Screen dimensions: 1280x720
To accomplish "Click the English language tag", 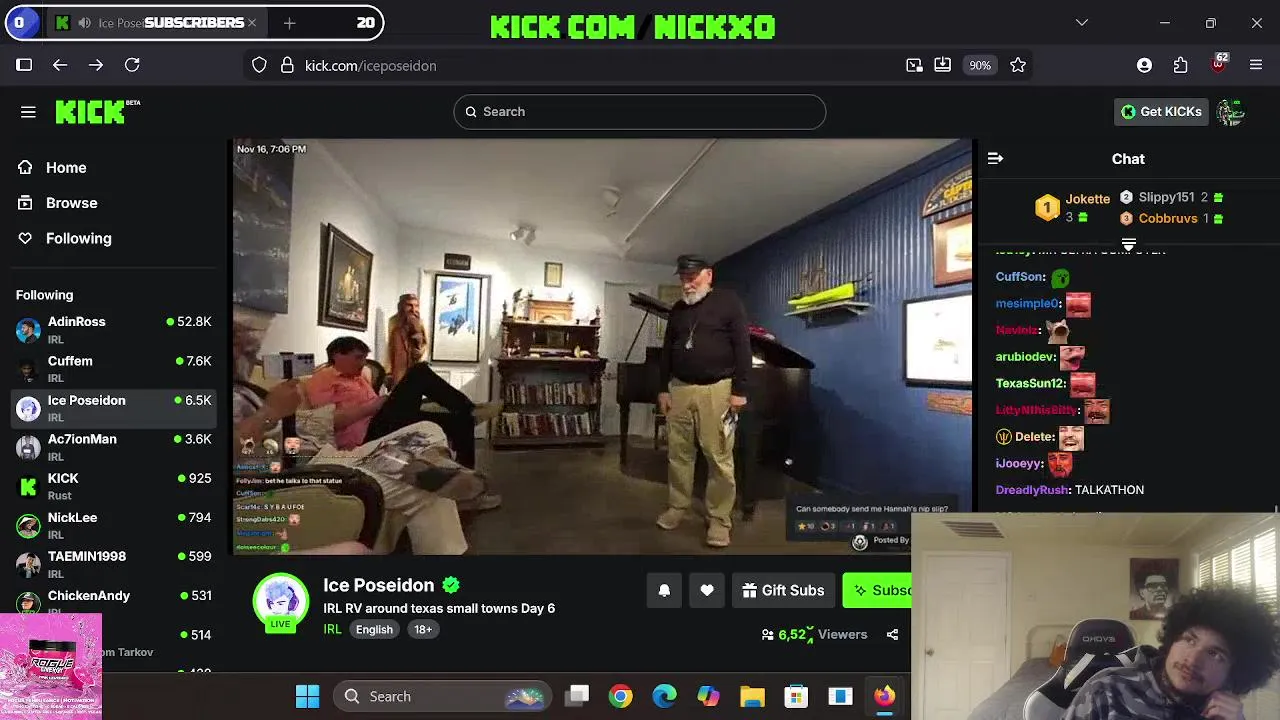I will [374, 629].
